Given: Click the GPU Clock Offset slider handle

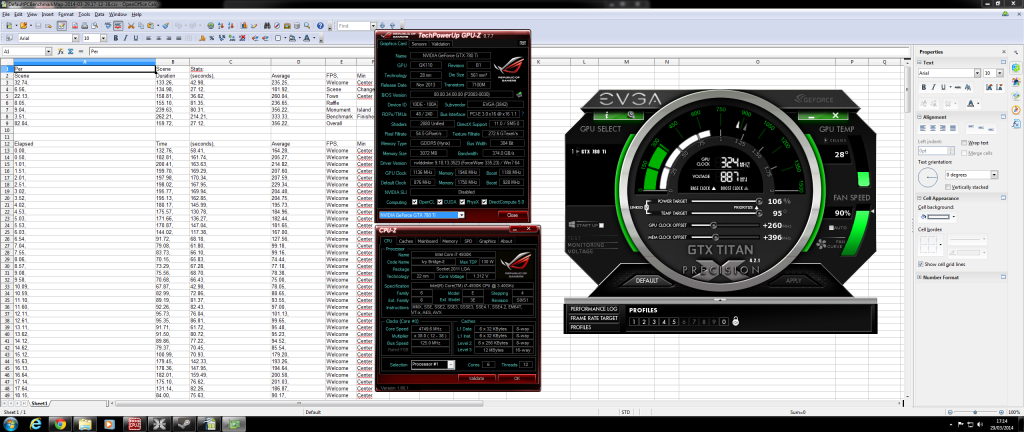Looking at the screenshot, I should (713, 225).
